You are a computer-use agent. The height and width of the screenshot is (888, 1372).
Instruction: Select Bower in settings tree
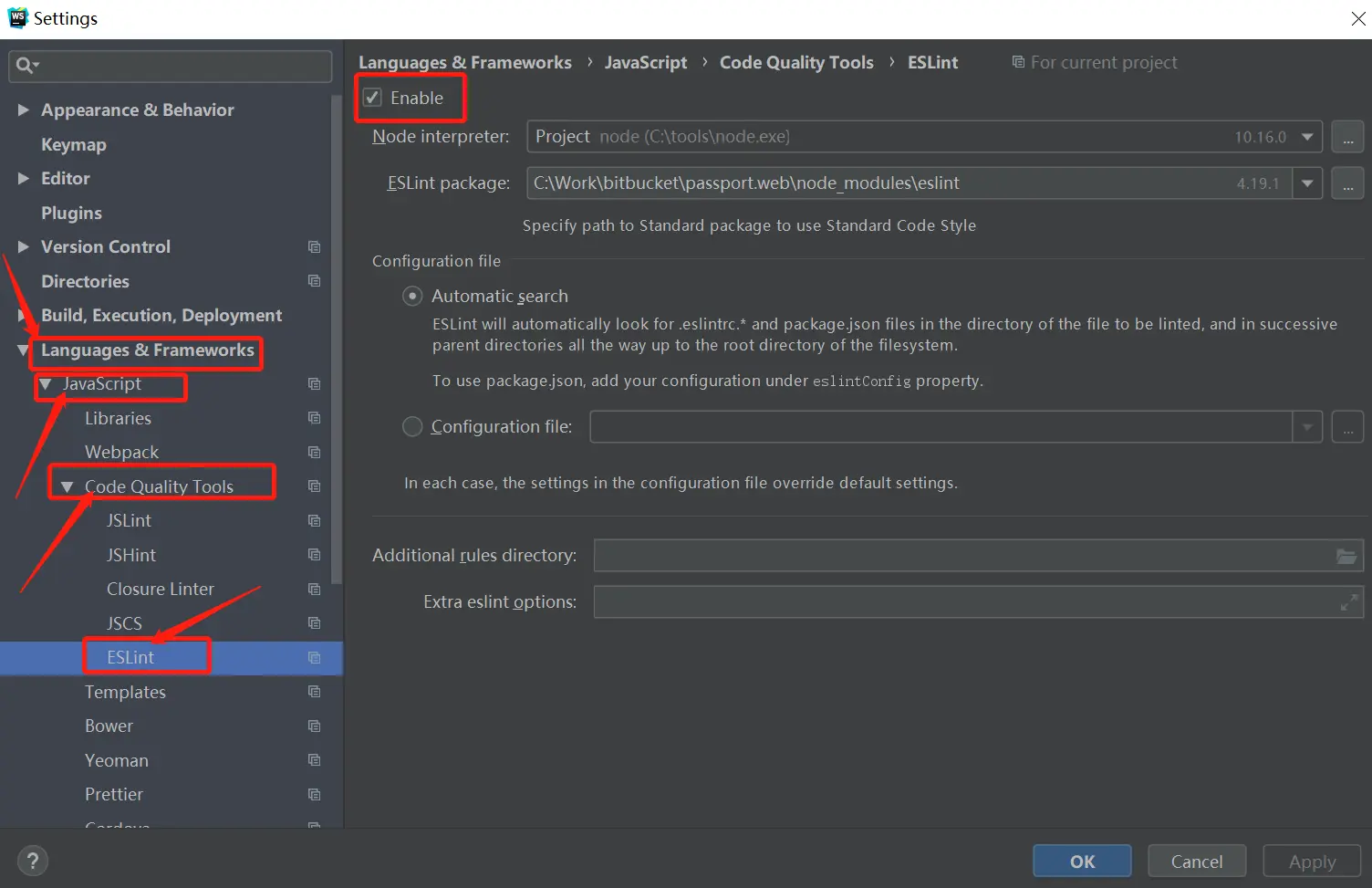coord(109,726)
